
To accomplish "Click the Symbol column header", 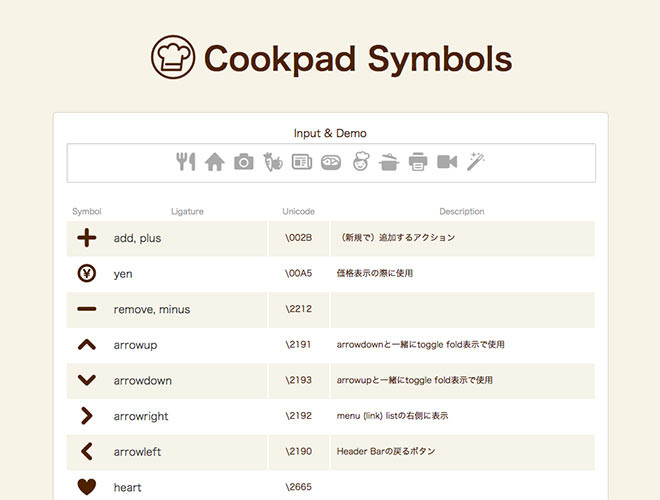I will pos(87,211).
